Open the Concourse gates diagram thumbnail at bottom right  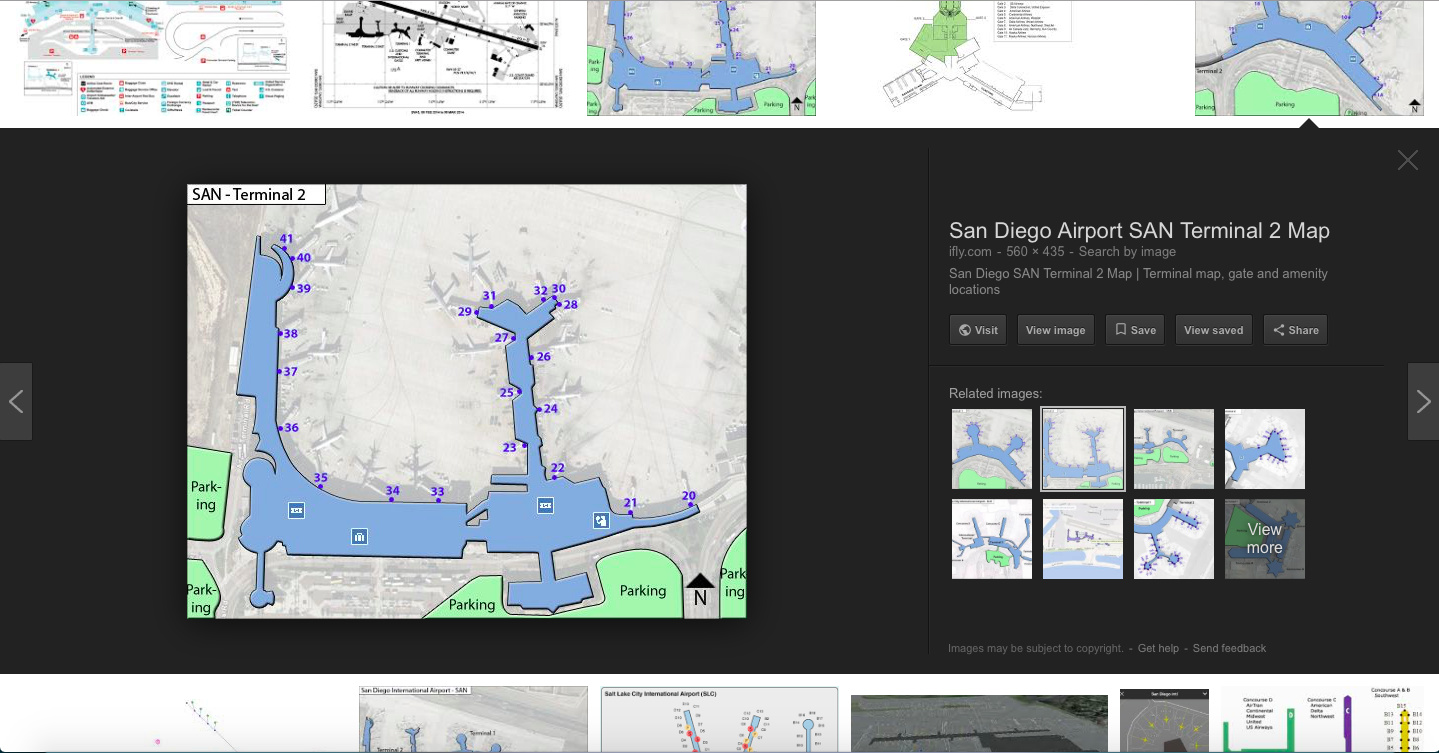[1327, 720]
